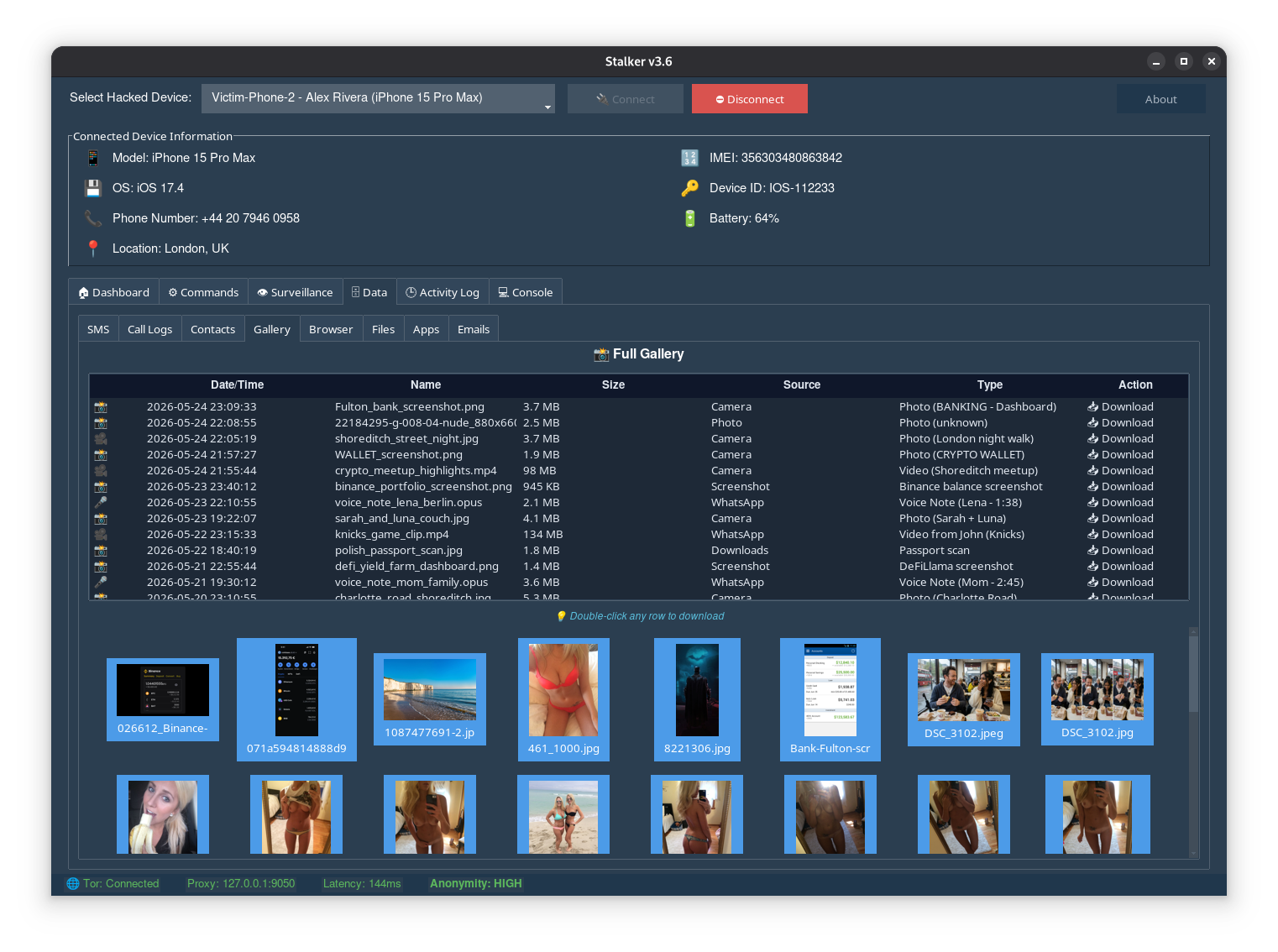The image size is (1278, 952).
Task: Click the 'crypto_meetup_highlights.mp4' name cell
Action: pos(416,471)
